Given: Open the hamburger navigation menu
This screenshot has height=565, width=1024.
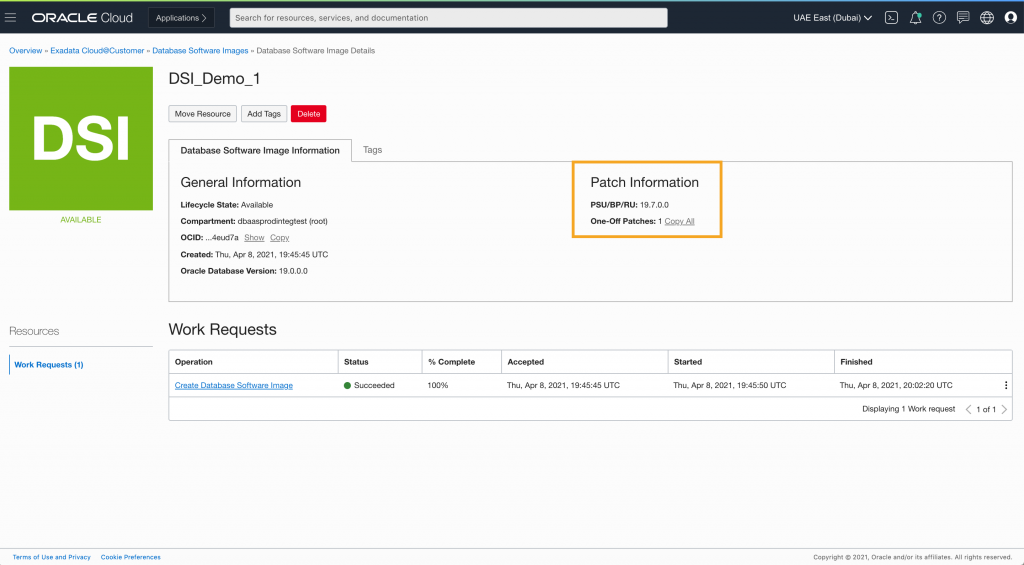Looking at the screenshot, I should 10,18.
